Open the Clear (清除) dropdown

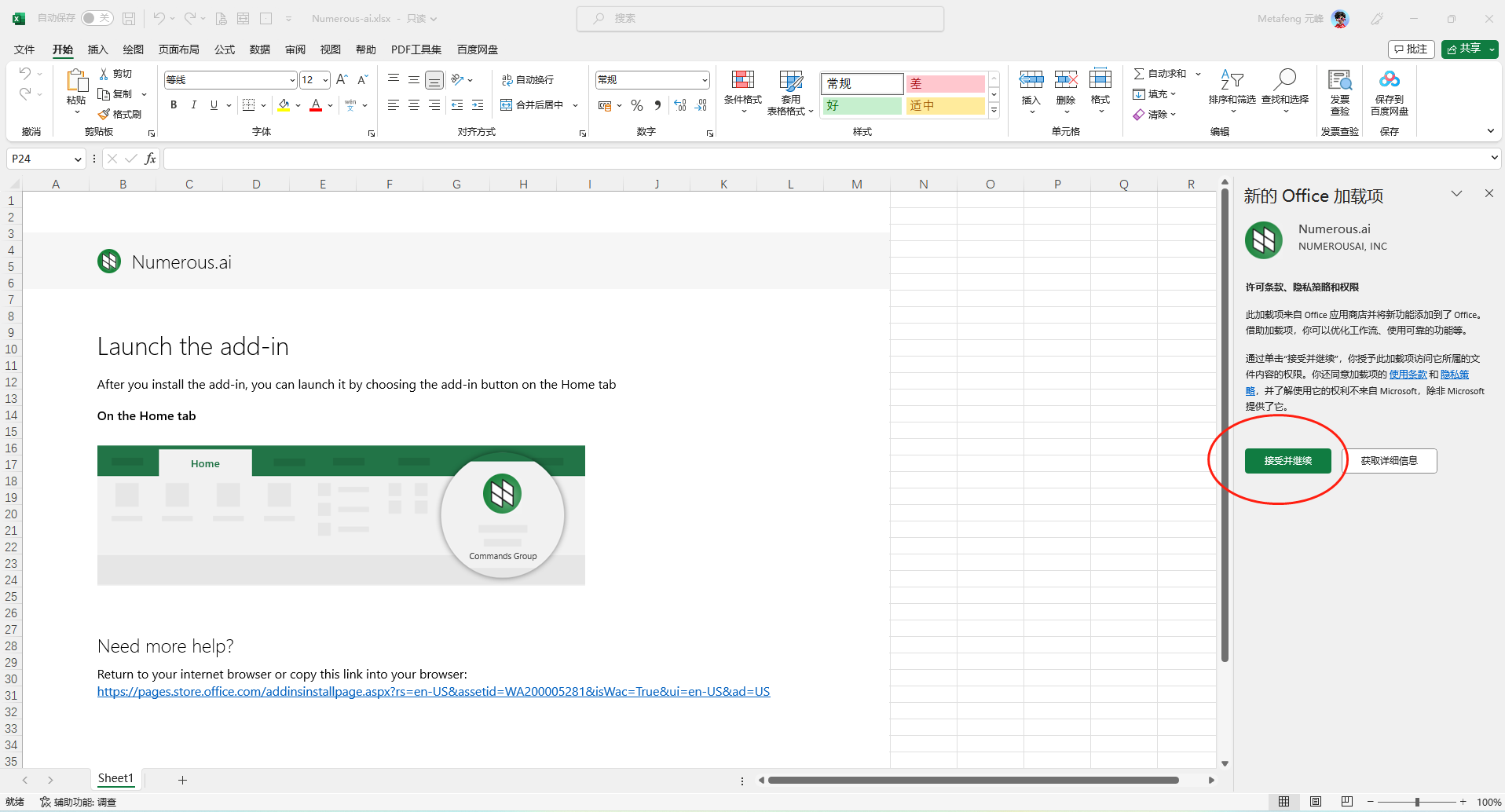1155,115
